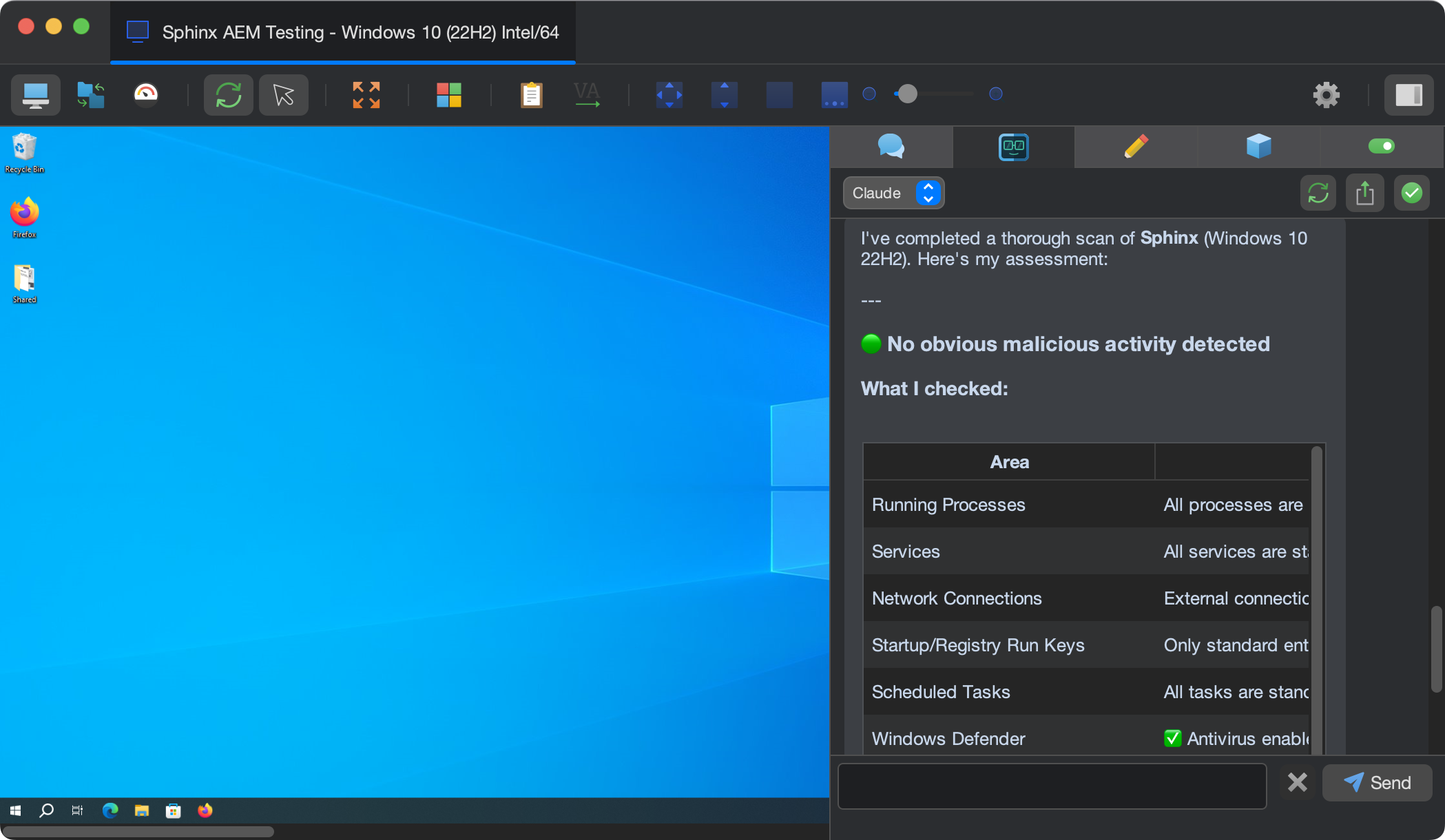Toggle the mouse pointer capture button

pos(283,95)
